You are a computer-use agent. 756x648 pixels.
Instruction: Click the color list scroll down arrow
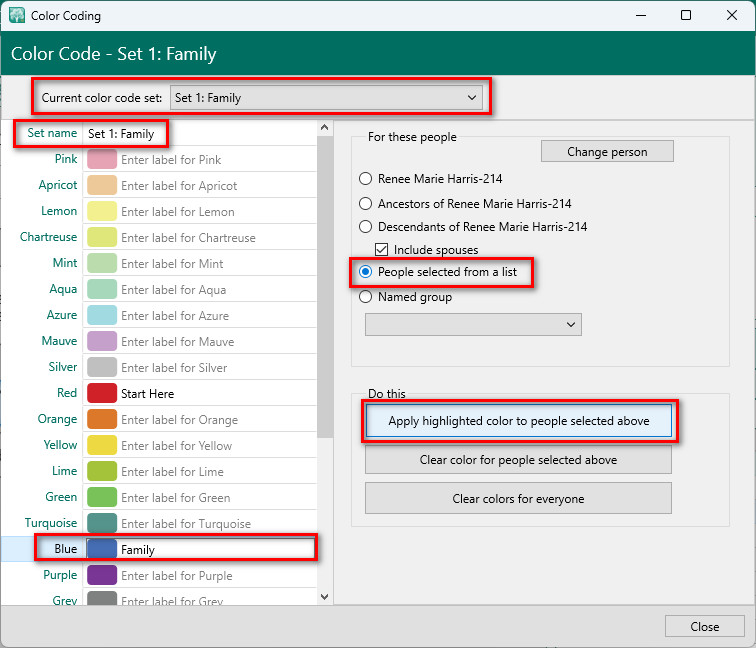(x=324, y=597)
